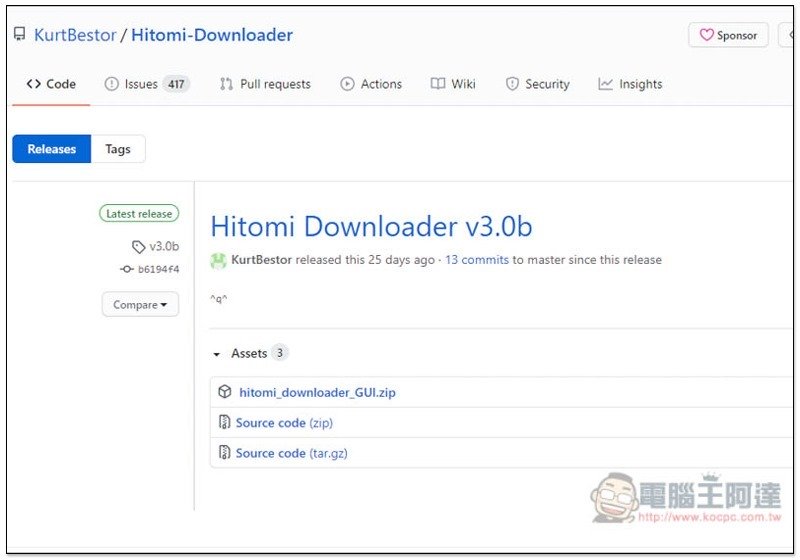The height and width of the screenshot is (560, 800).
Task: Switch to the Tags view
Action: click(118, 149)
